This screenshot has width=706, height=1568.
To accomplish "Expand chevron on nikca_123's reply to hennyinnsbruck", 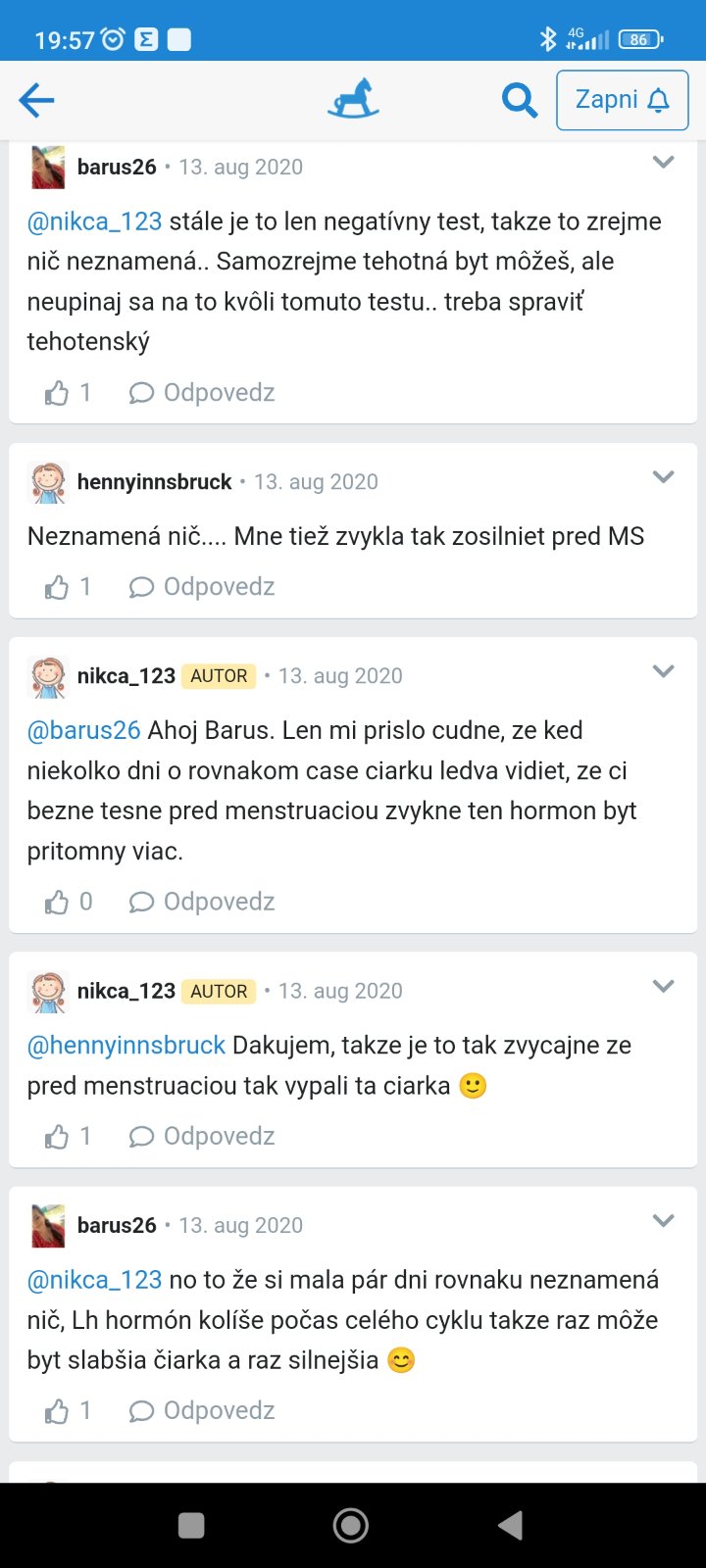I will click(664, 986).
